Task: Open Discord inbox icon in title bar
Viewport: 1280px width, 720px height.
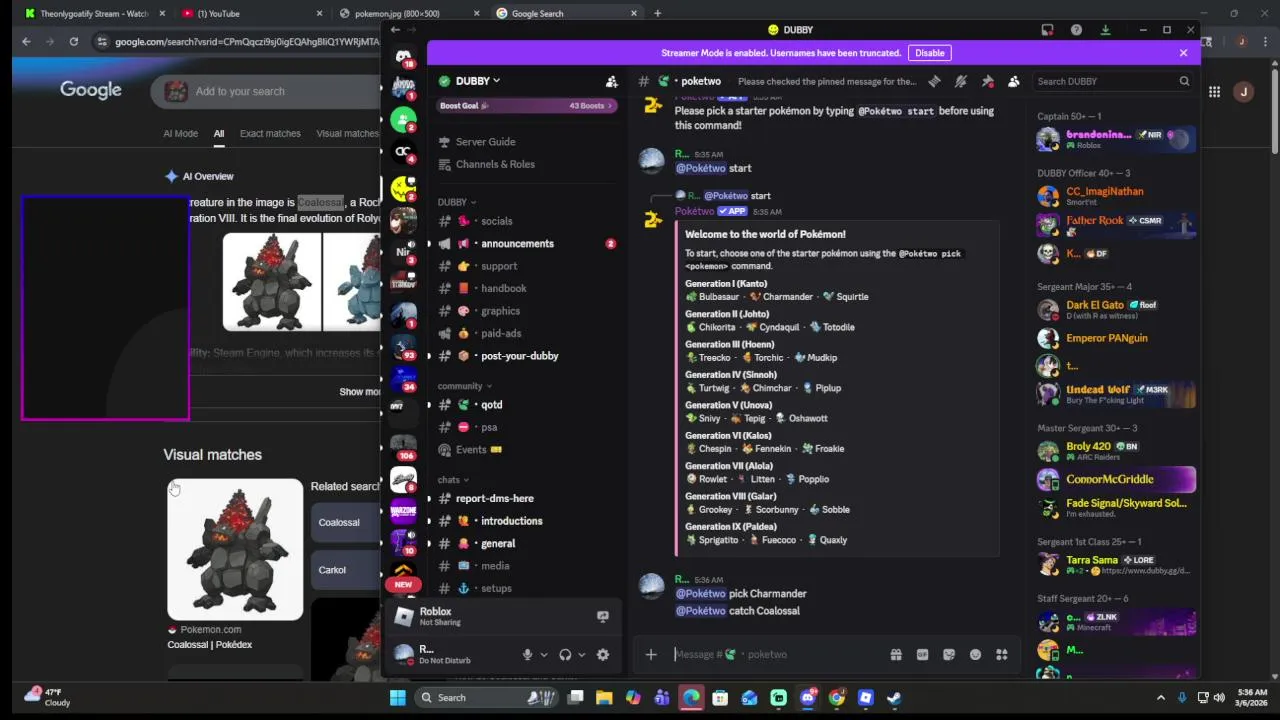Action: 1047,30
